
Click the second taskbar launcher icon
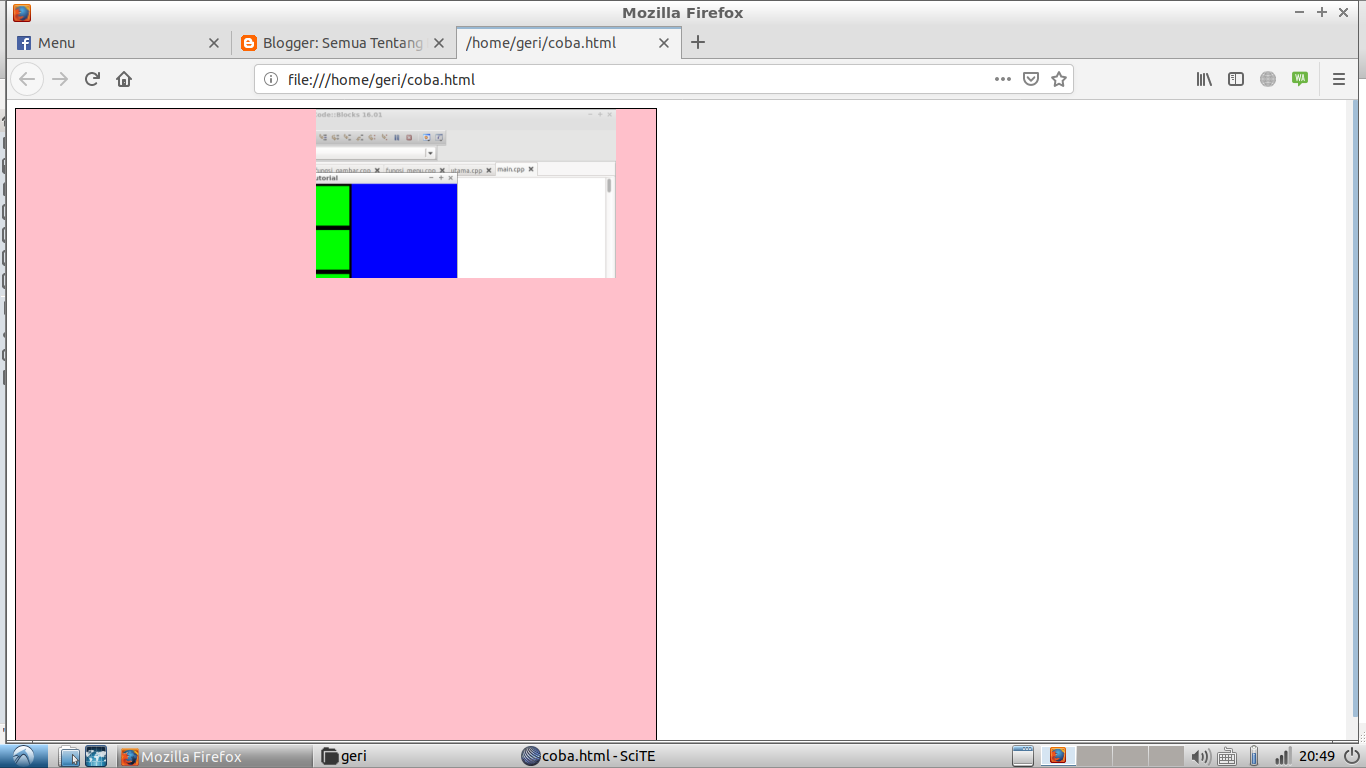(96, 756)
